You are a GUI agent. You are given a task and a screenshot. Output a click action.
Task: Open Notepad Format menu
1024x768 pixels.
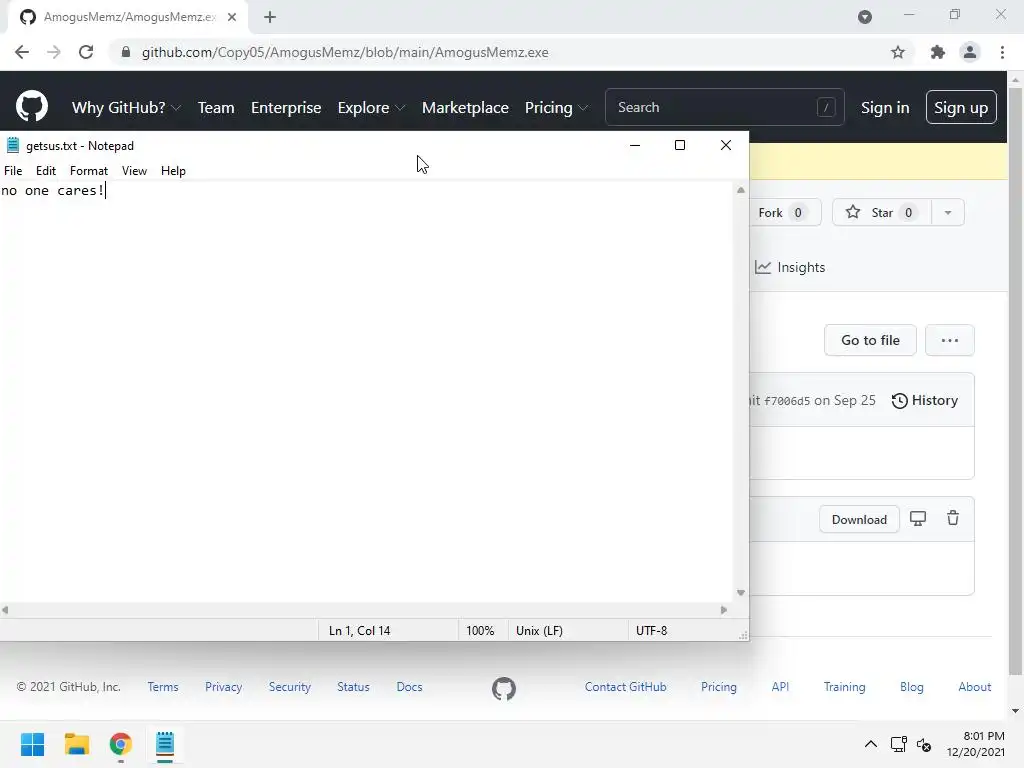coord(89,170)
